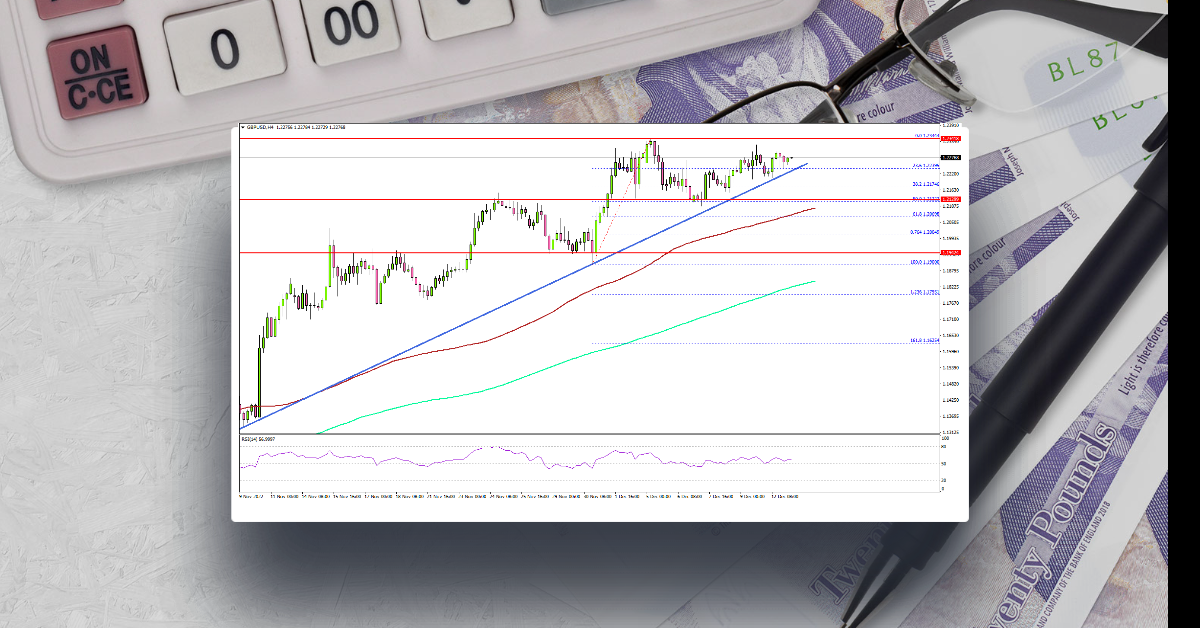Click the 161.8 Fibonacci extension label
Viewport: 1200px width, 628px height.
924,340
